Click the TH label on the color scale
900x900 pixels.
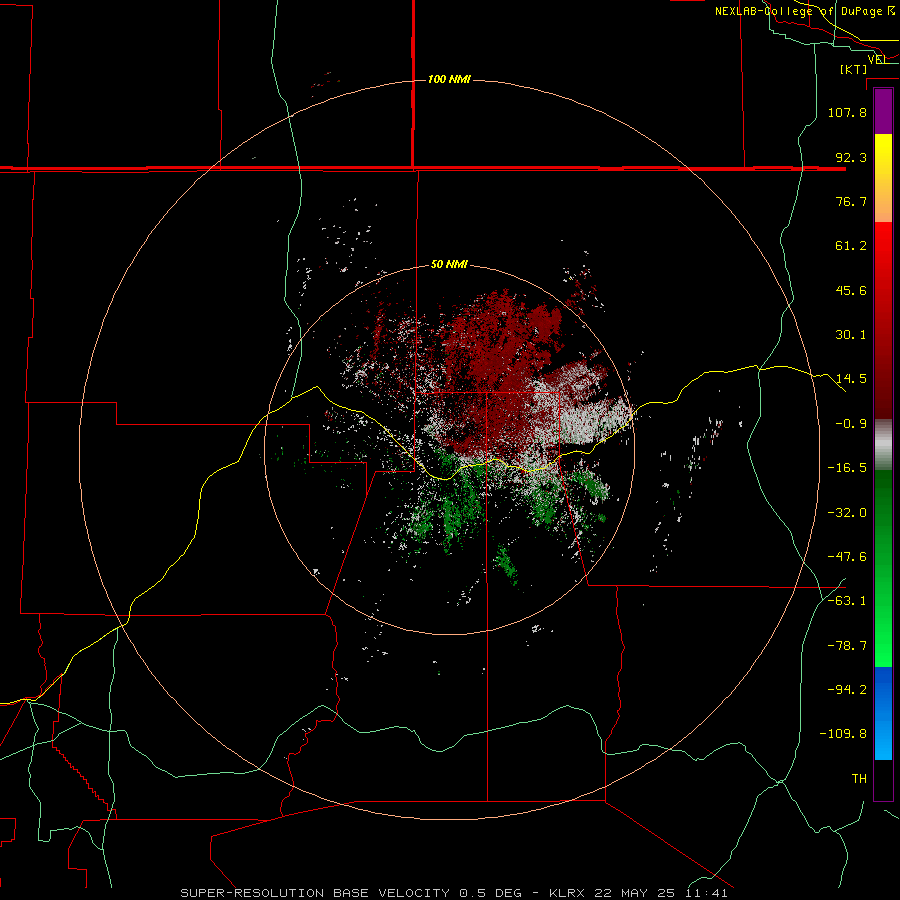[859, 779]
